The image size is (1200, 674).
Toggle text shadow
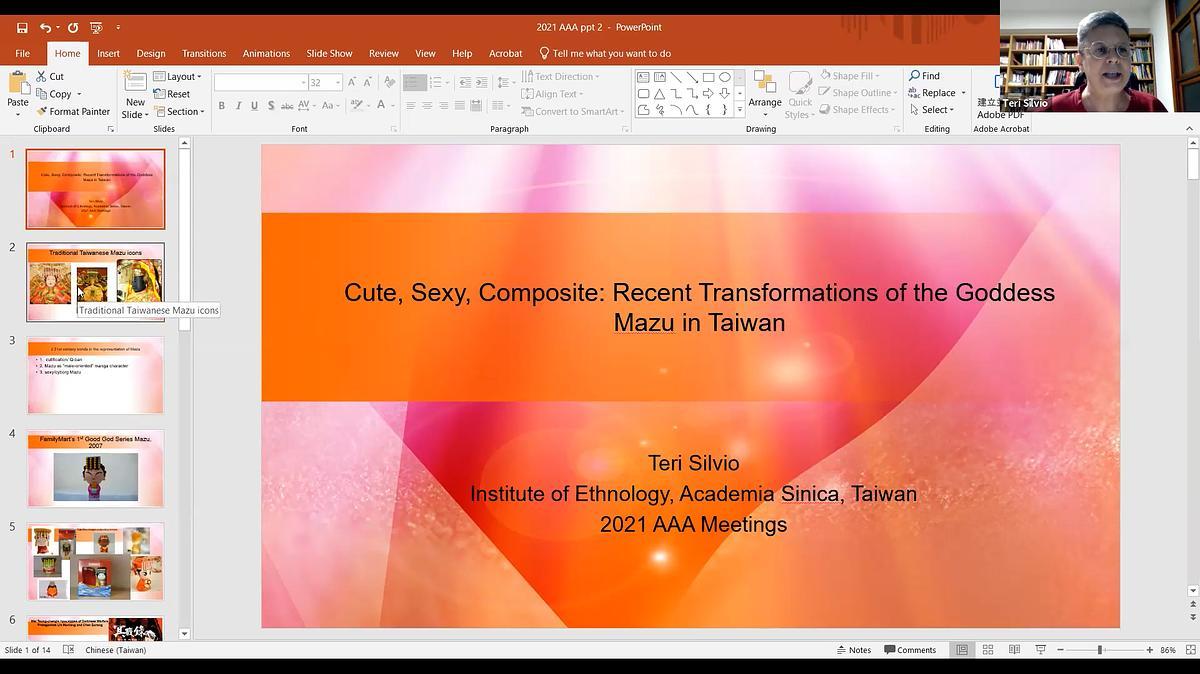tap(270, 105)
